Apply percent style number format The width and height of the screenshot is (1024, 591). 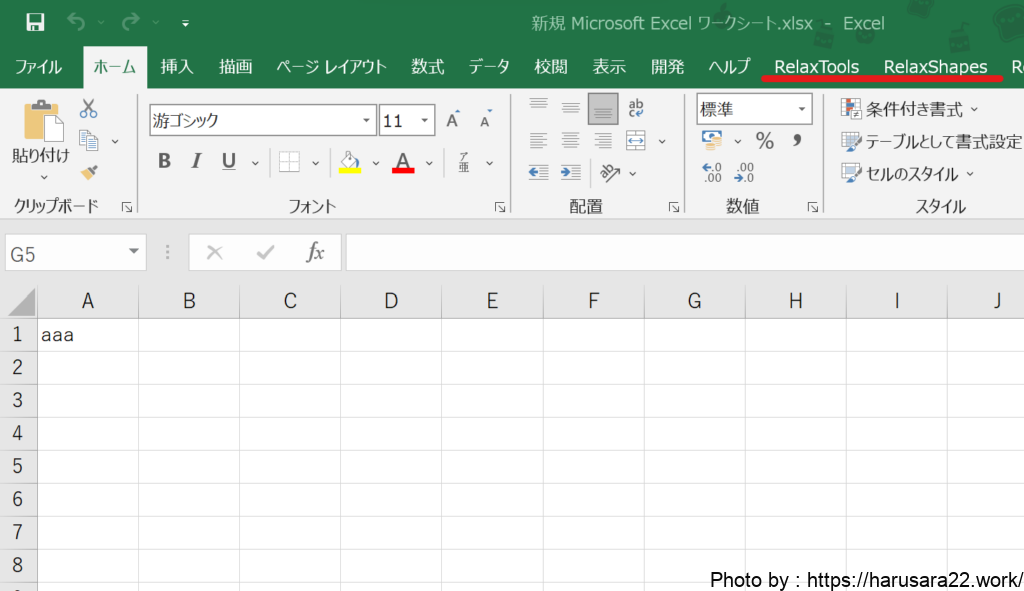[x=765, y=141]
